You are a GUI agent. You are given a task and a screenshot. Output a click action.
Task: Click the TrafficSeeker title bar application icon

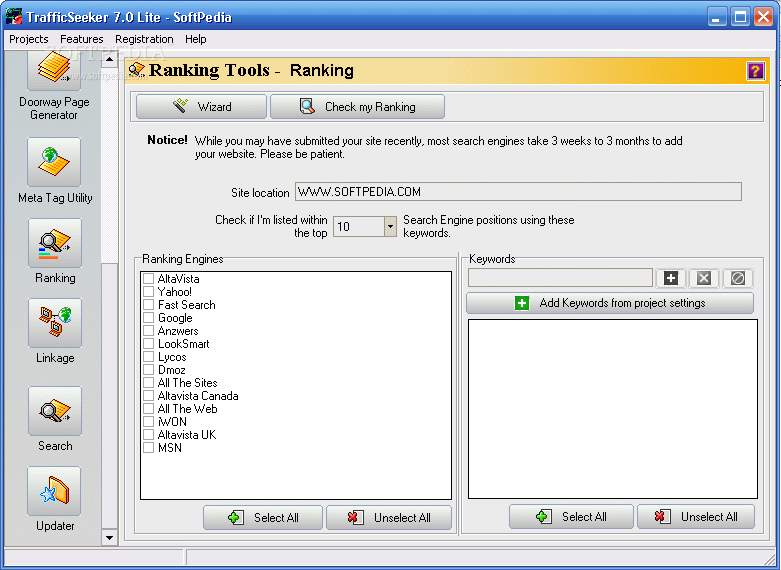pyautogui.click(x=13, y=16)
